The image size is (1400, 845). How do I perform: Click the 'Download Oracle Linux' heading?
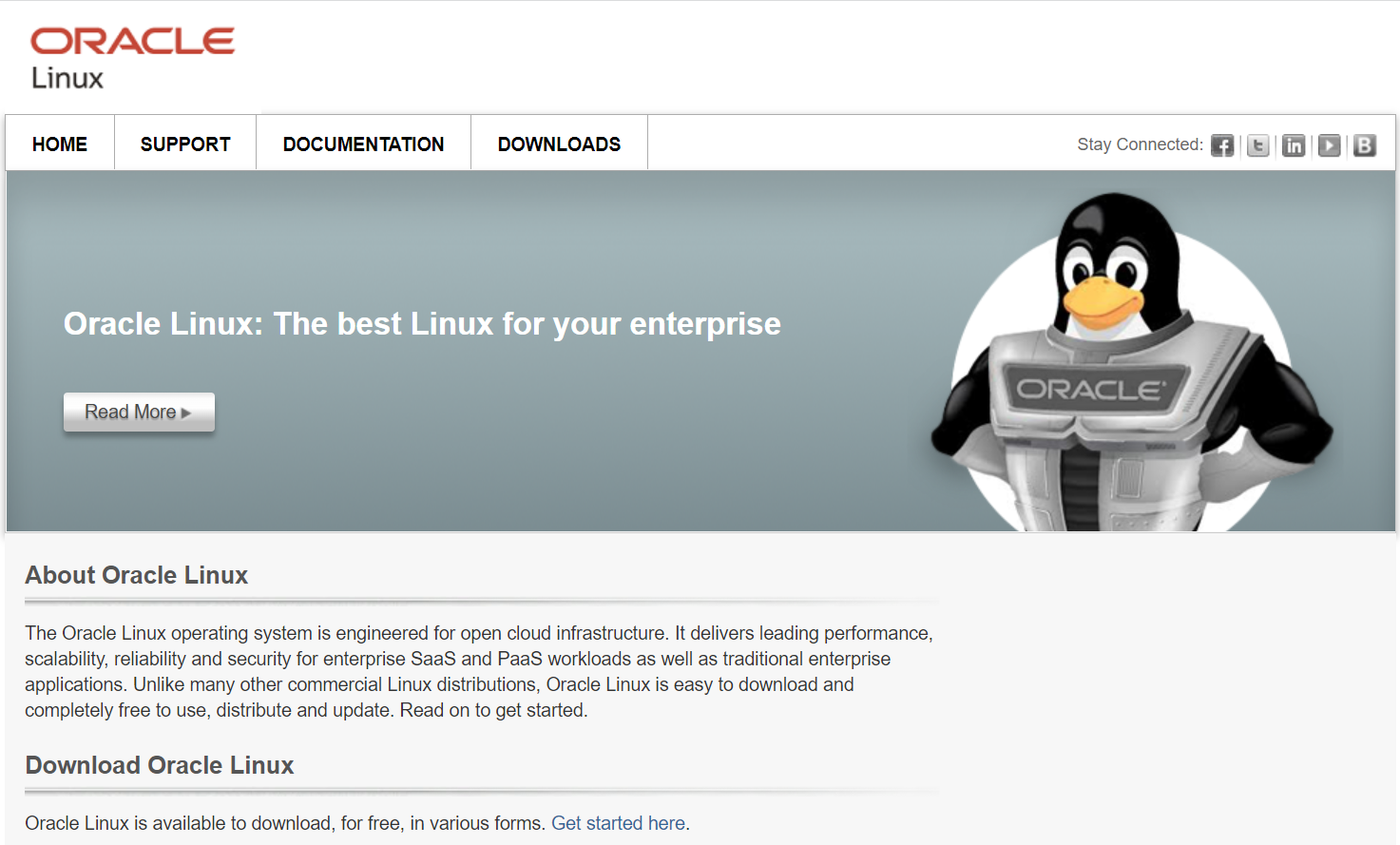click(x=159, y=765)
